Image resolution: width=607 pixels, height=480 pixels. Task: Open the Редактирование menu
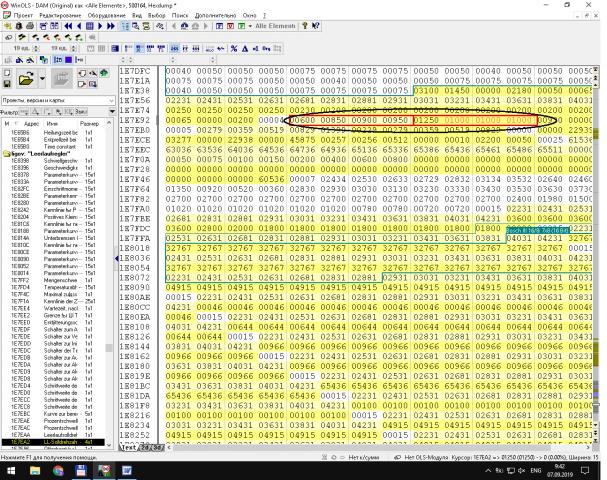coord(60,15)
